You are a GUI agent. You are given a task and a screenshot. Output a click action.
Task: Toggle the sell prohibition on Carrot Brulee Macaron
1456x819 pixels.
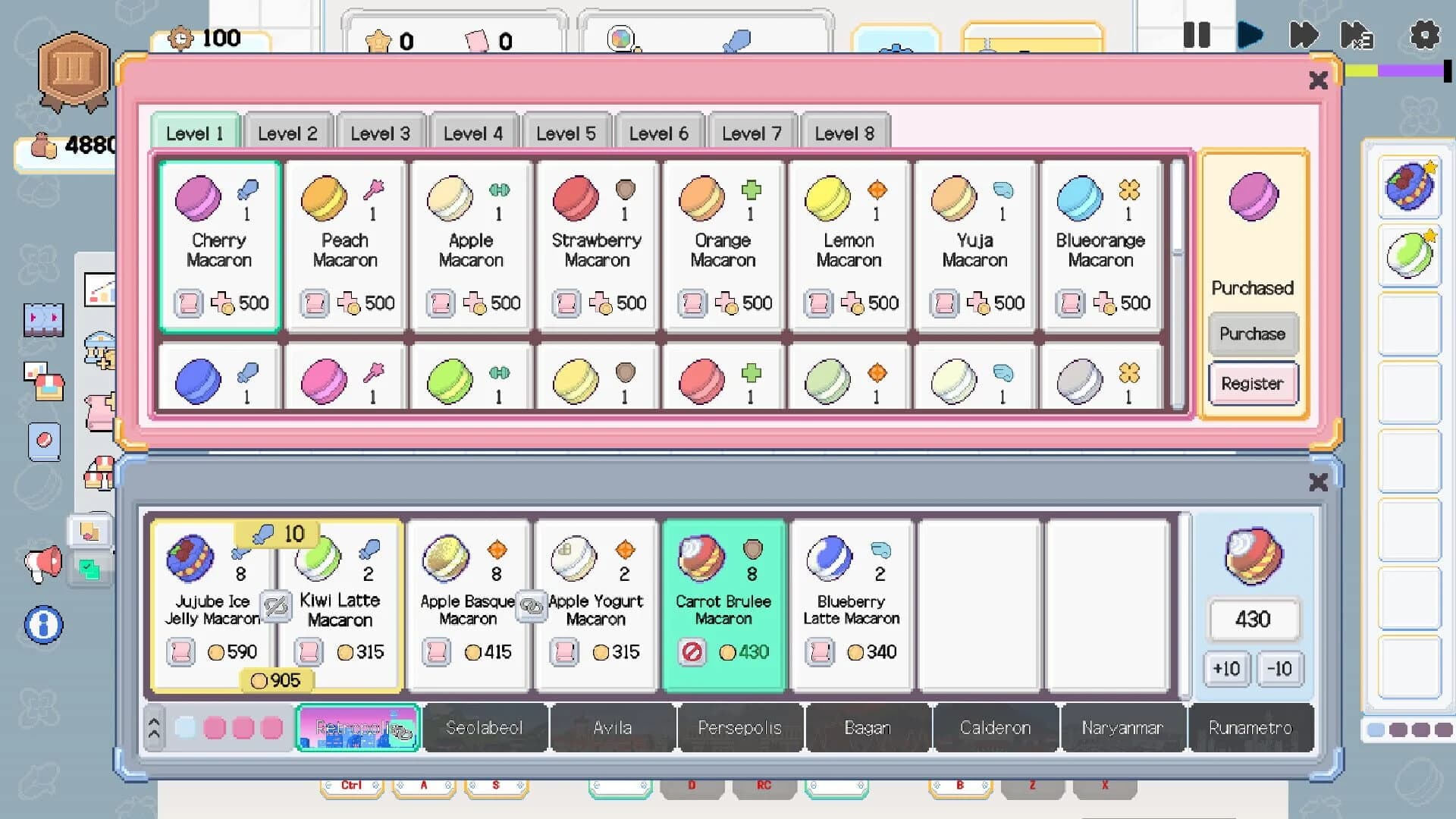(x=691, y=652)
